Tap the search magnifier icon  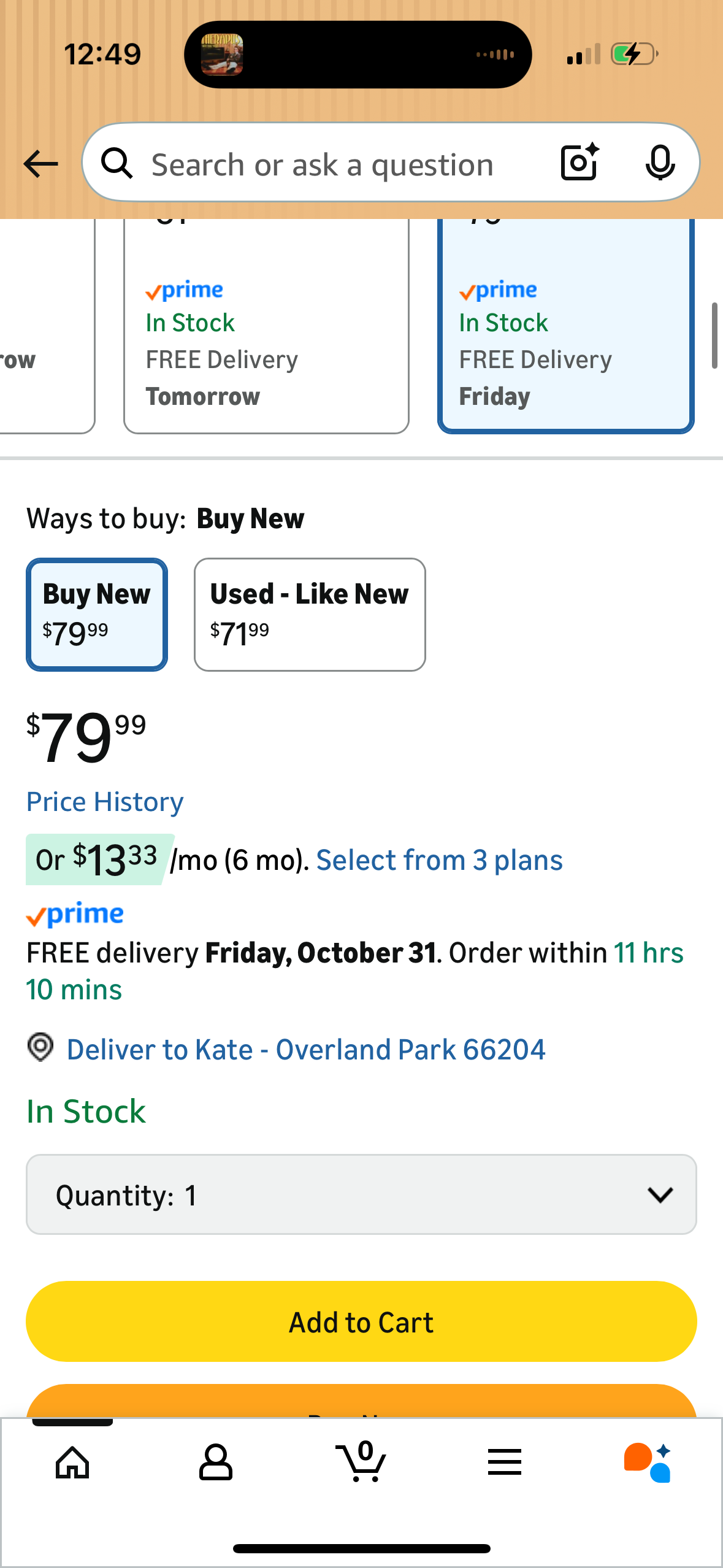[117, 164]
